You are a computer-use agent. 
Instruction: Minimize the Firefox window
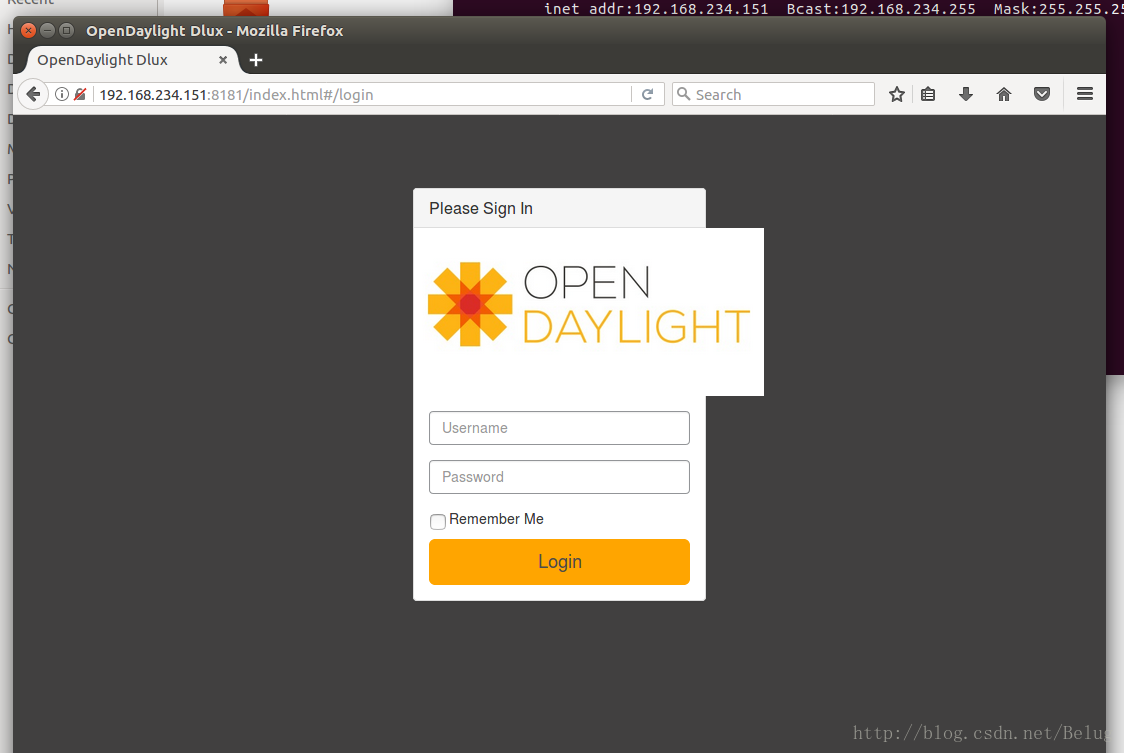pos(47,30)
